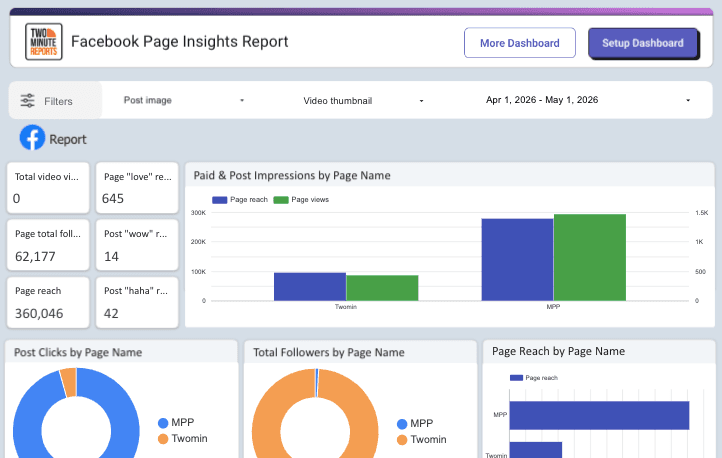The height and width of the screenshot is (458, 722).
Task: Click the Page Reach by Page Name title
Action: tap(559, 351)
